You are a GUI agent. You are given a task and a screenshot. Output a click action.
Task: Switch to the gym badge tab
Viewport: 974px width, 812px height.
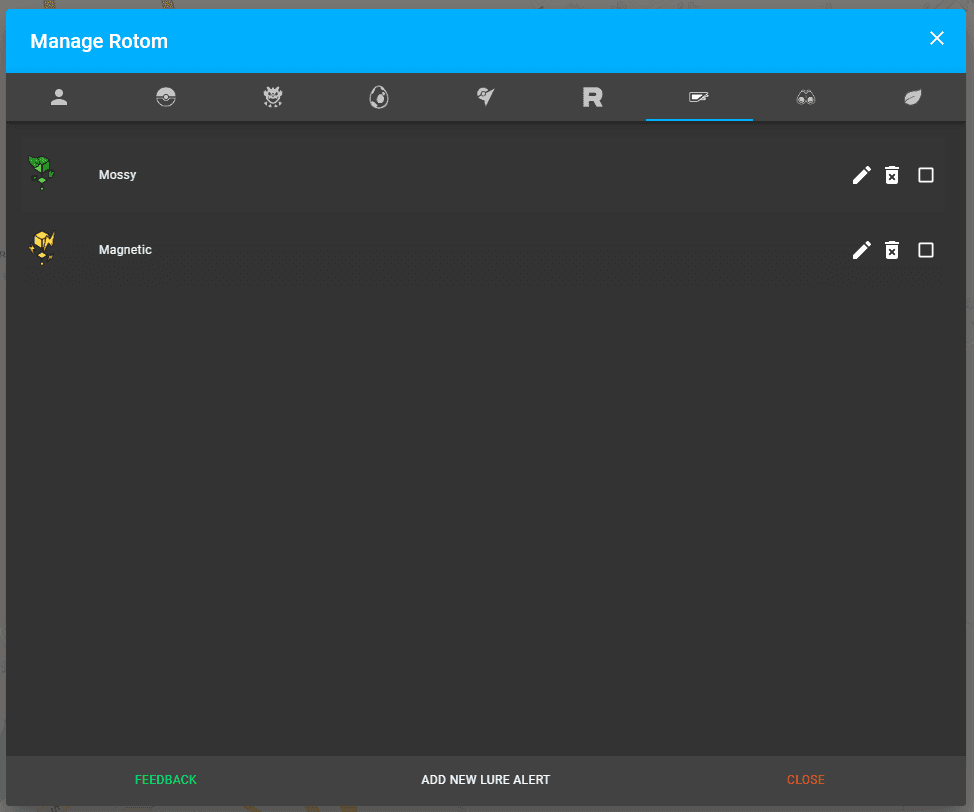click(x=486, y=97)
